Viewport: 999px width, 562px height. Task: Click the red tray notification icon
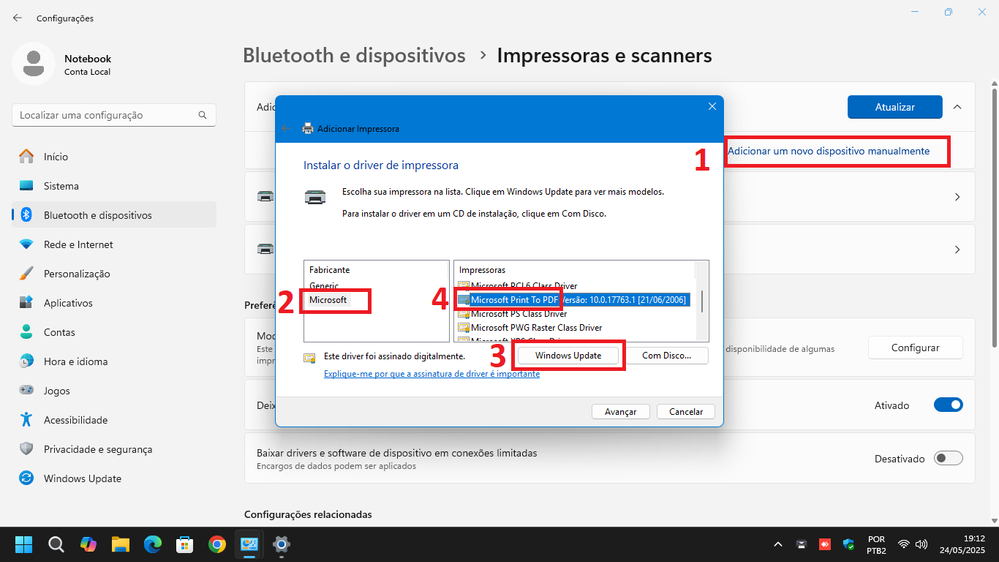825,544
